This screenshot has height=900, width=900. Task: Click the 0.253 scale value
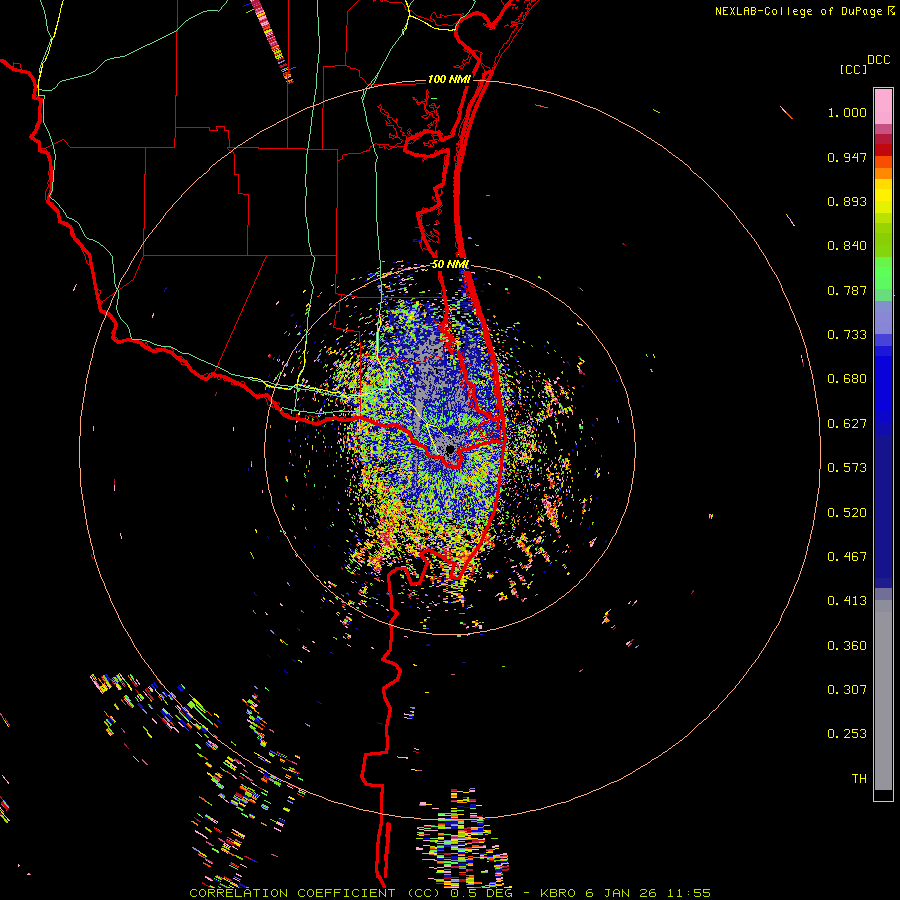click(x=847, y=734)
